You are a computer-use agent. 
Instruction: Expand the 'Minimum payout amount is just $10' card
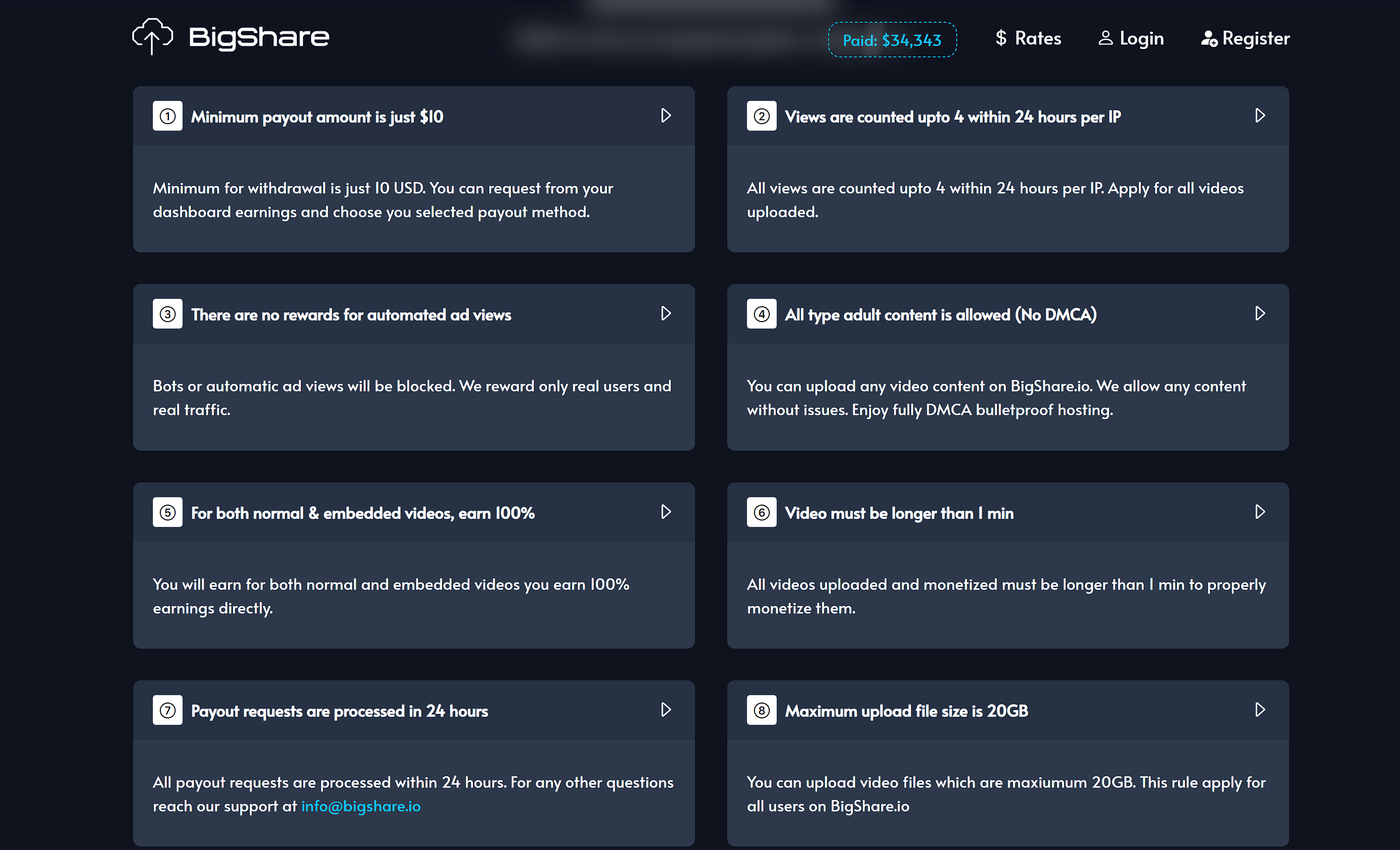point(666,115)
